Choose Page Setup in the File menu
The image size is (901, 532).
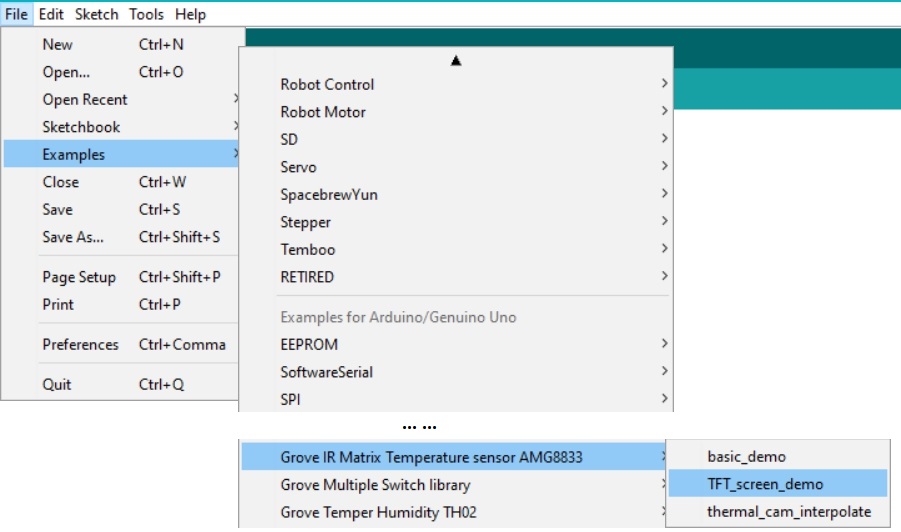point(121,277)
